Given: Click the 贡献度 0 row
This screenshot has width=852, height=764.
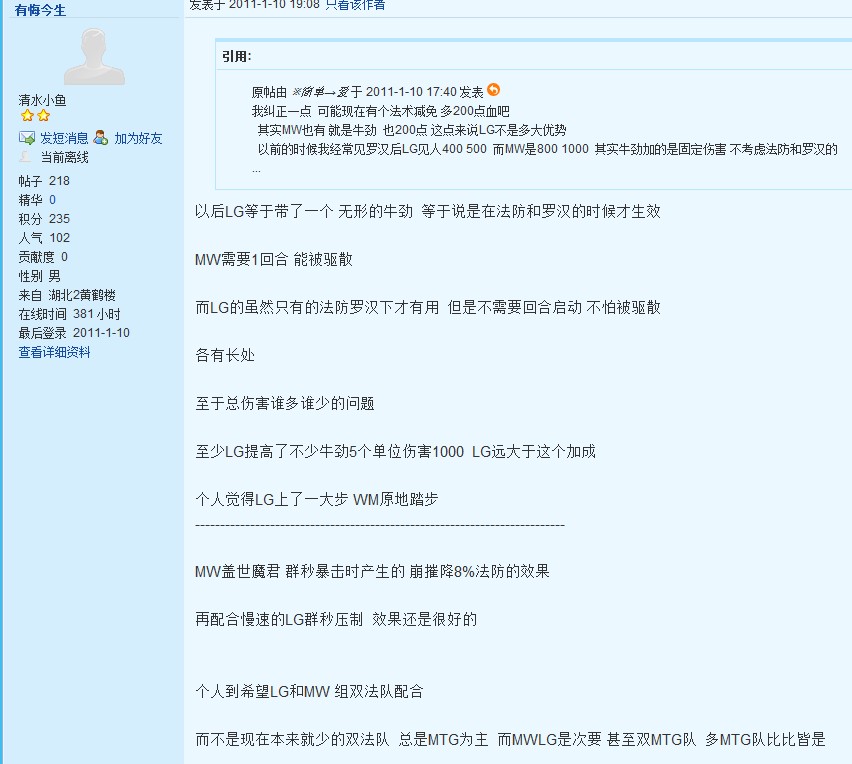Looking at the screenshot, I should coord(43,257).
